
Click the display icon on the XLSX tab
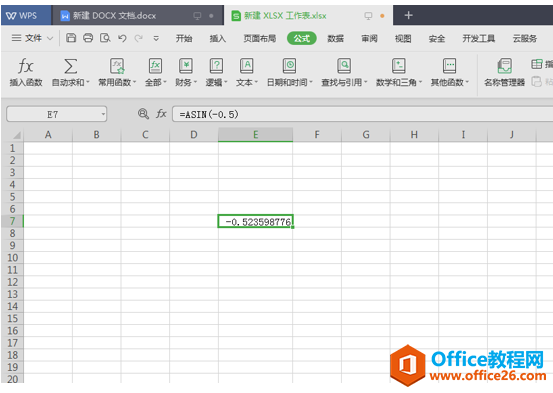click(x=368, y=16)
